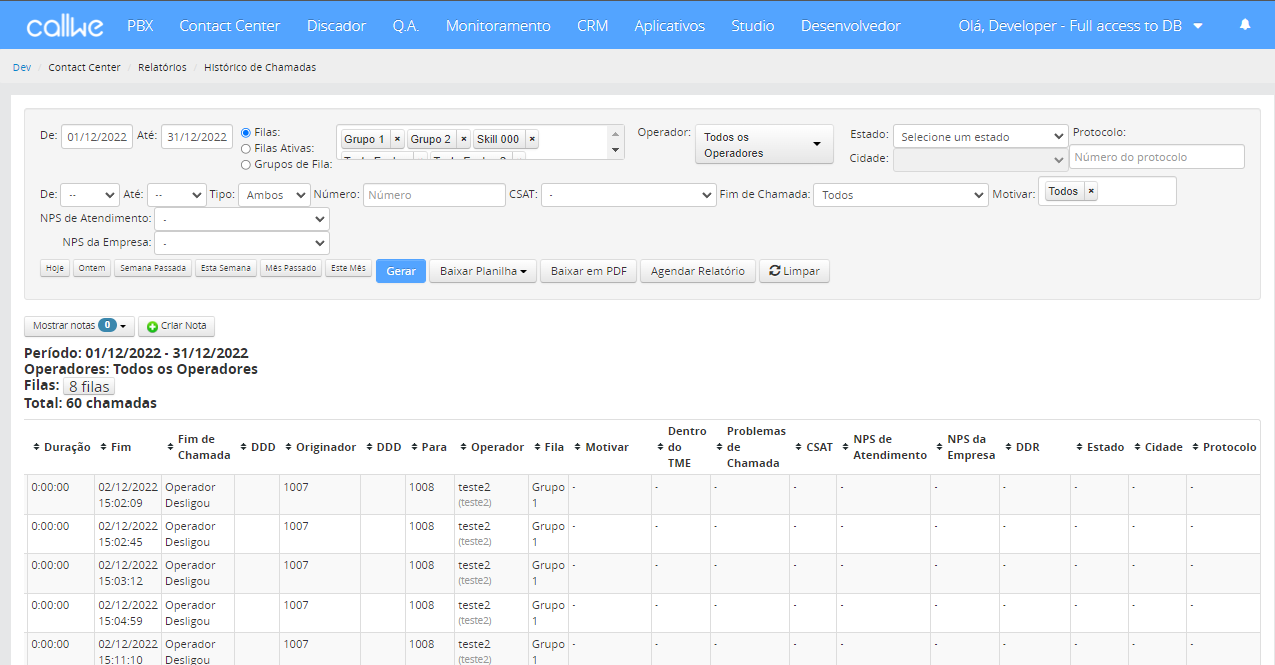Sort by Protocolo column header
1275x665 pixels.
[1224, 447]
